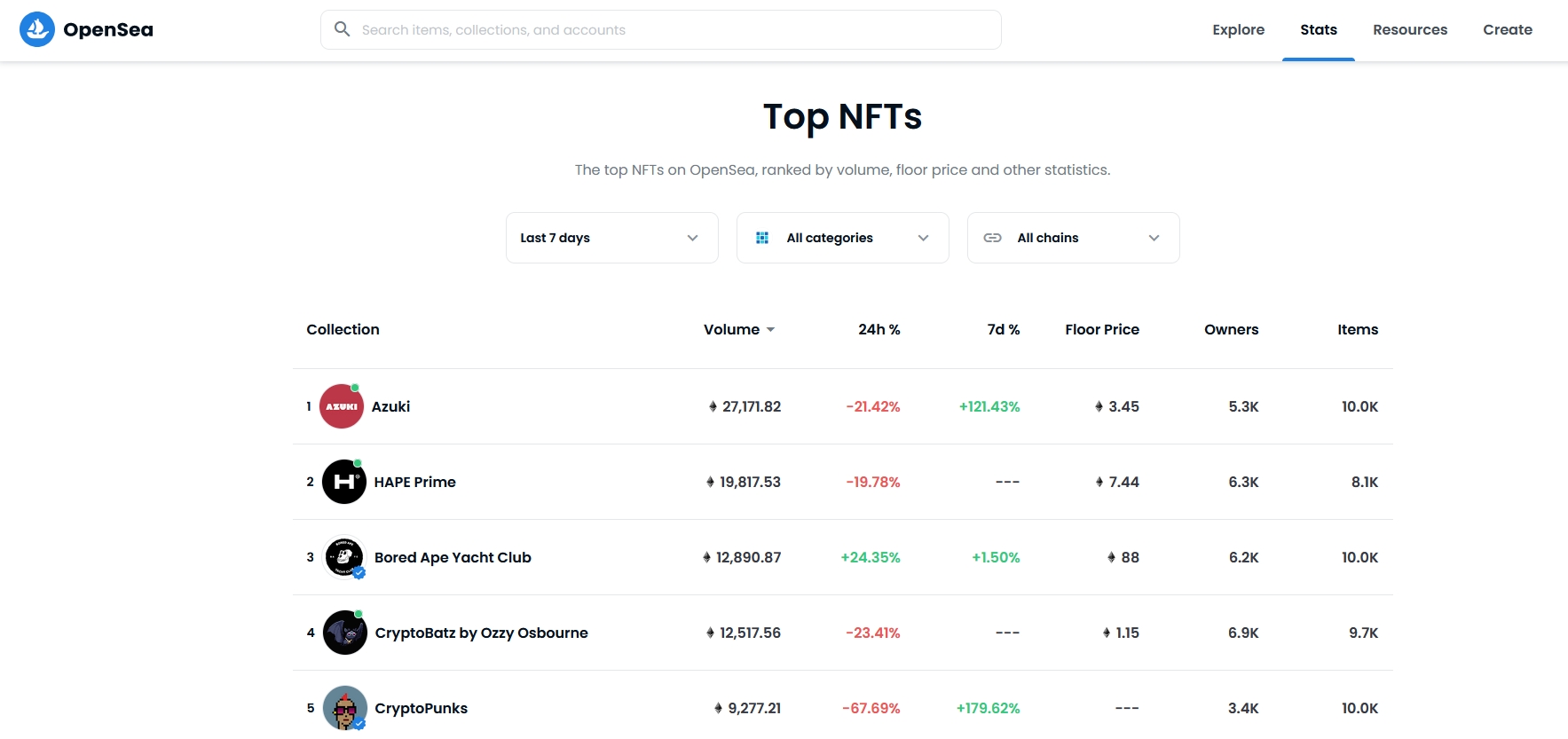
Task: Sort by Floor Price column header
Action: (1102, 329)
